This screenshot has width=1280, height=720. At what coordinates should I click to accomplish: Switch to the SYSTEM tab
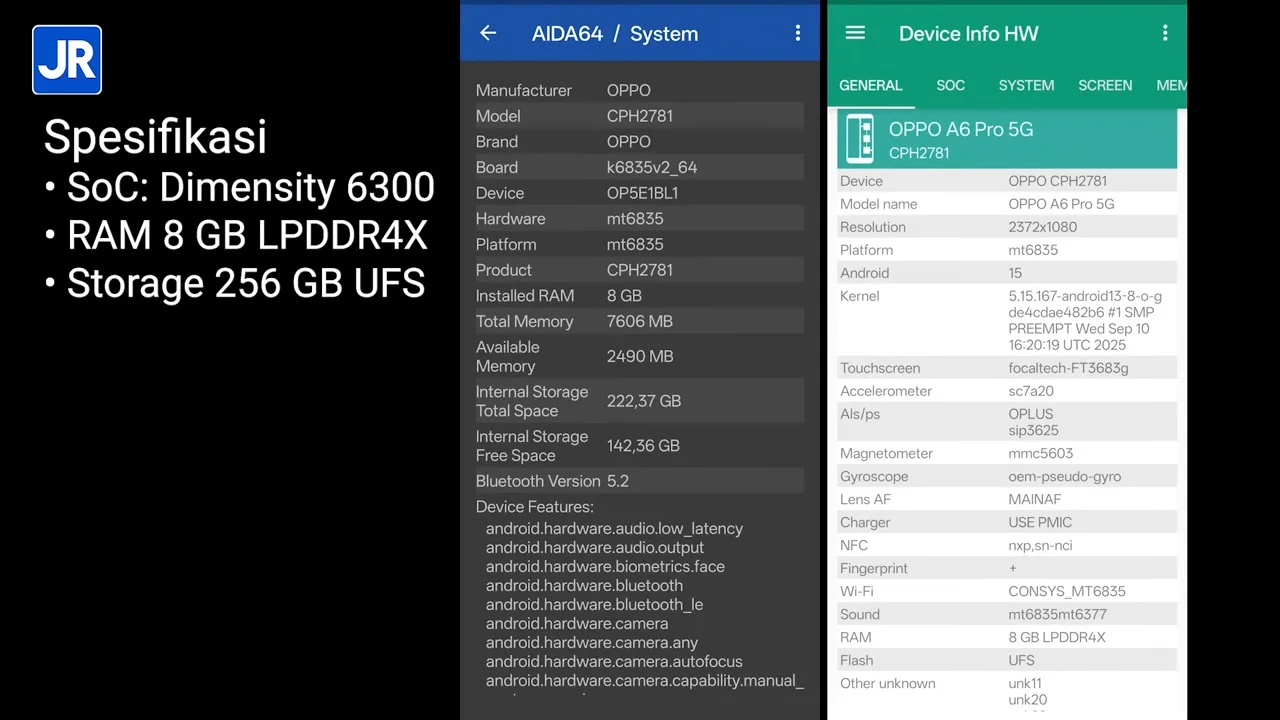pos(1026,85)
